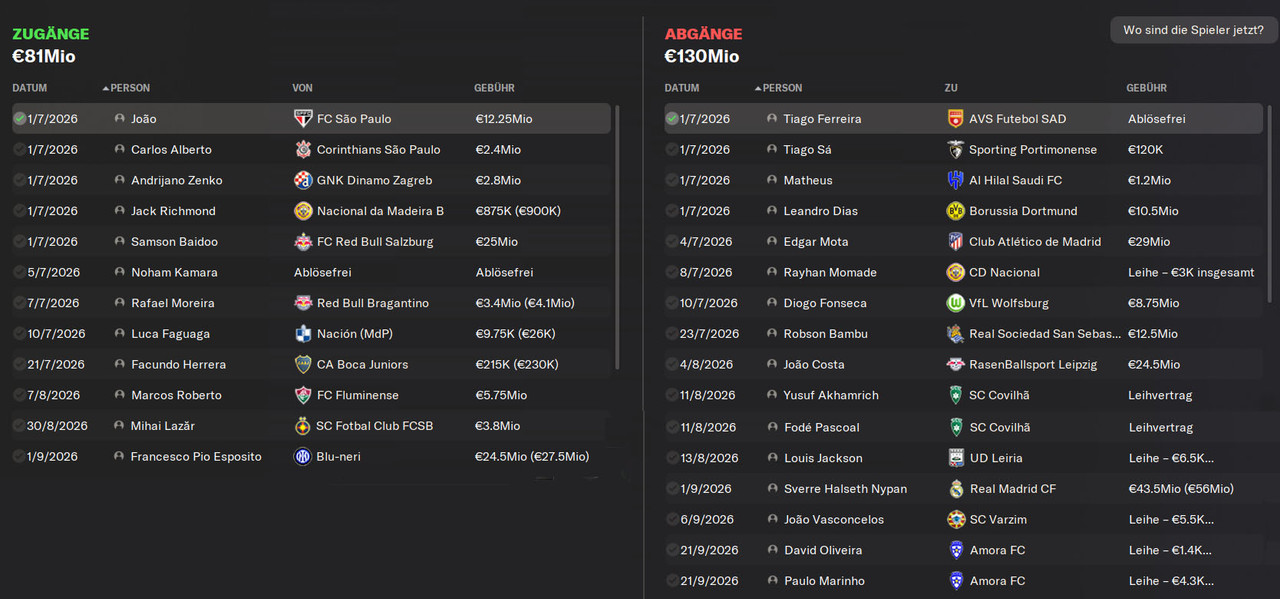Sort Zugänge table by Gebühr column

click(x=494, y=88)
